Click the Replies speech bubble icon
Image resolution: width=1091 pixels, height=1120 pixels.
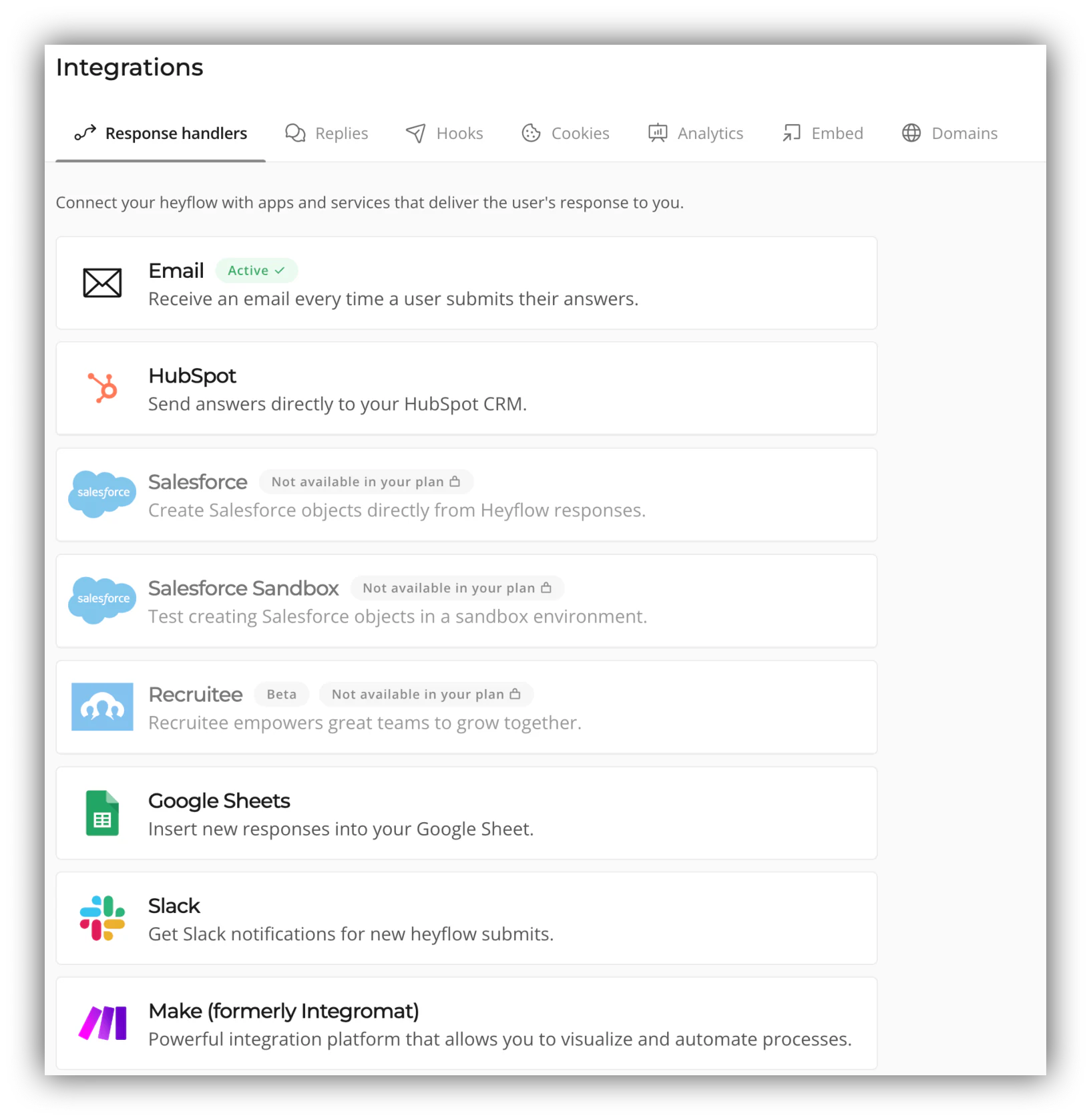click(295, 133)
